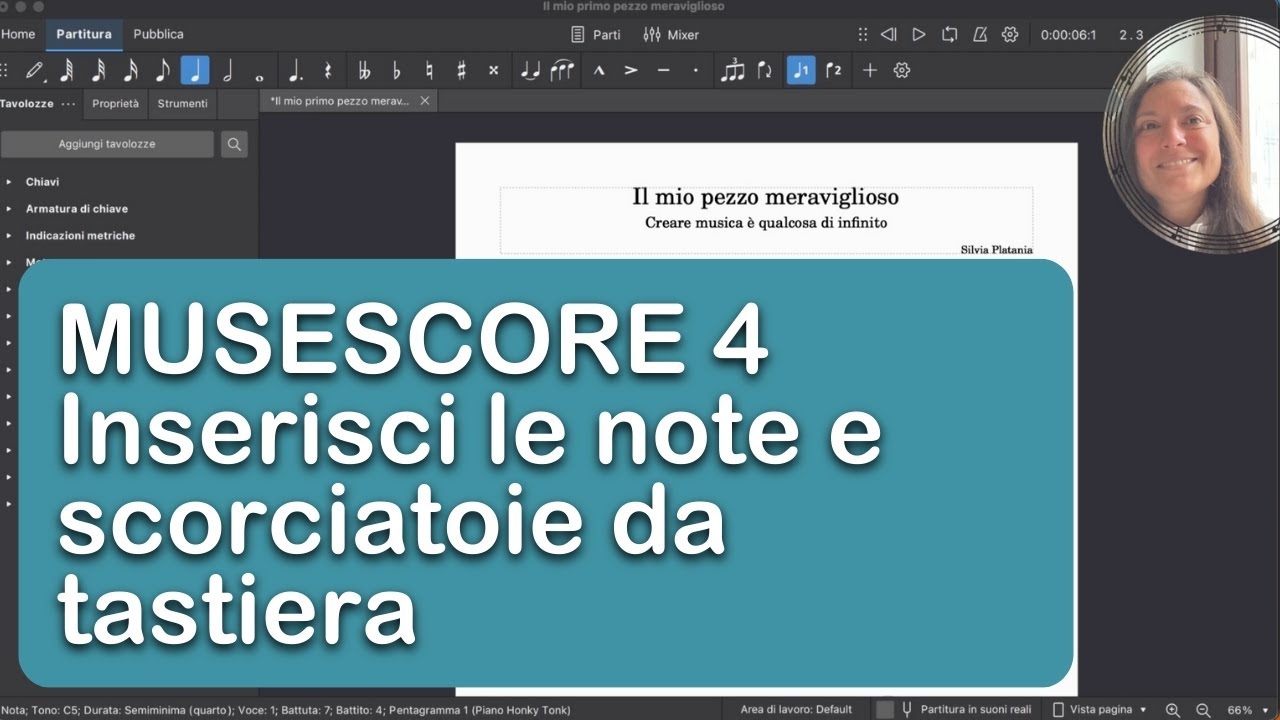
Task: Click the 0:00:06:1 playback time field
Action: 1068,35
